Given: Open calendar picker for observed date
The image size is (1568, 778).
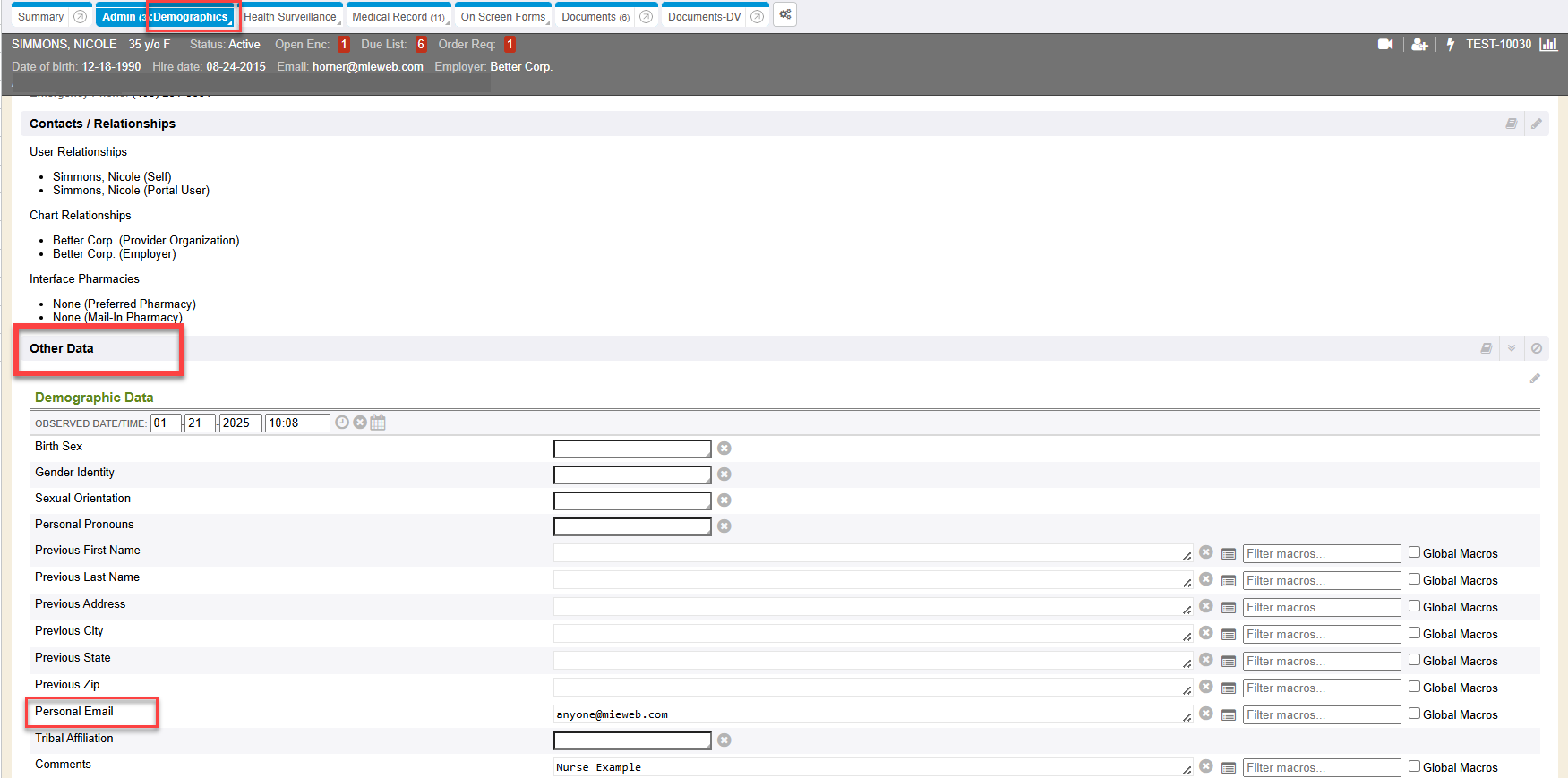Looking at the screenshot, I should tap(378, 423).
